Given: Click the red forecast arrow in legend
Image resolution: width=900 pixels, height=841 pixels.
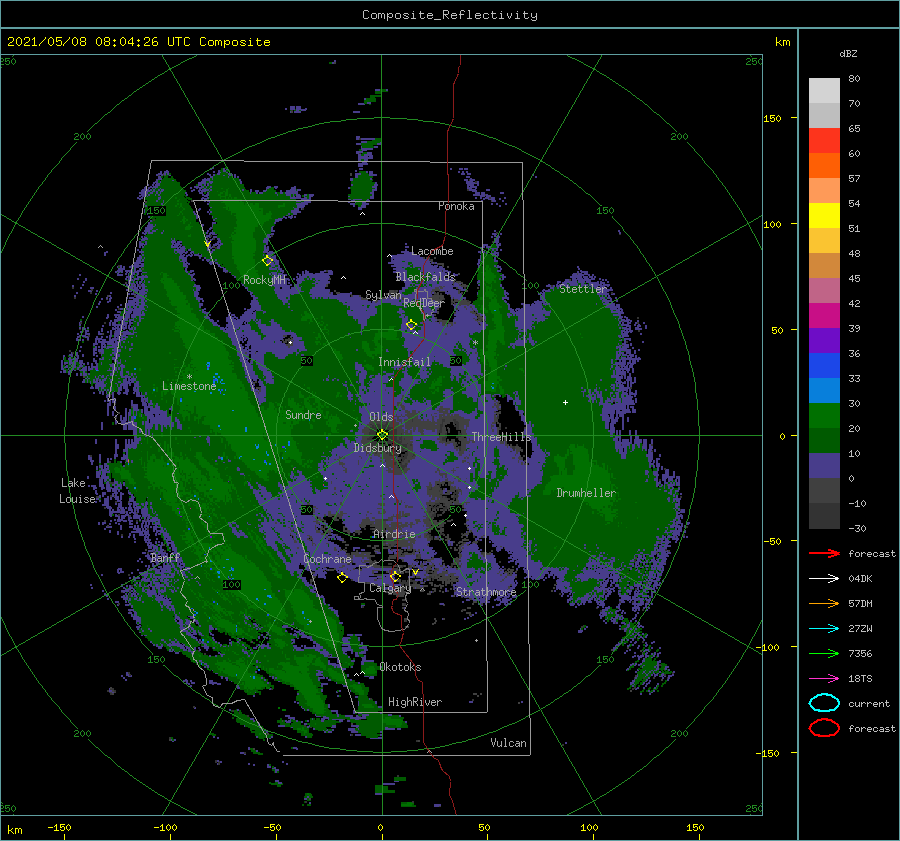Looking at the screenshot, I should 824,553.
